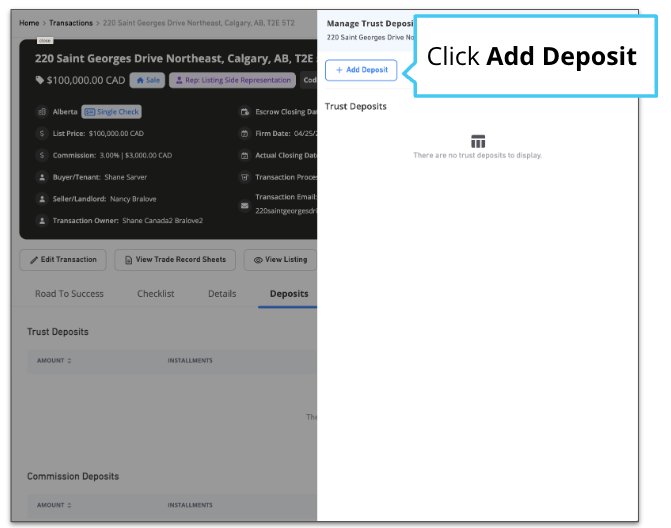Click the Firm Date calendar icon

click(x=245, y=133)
